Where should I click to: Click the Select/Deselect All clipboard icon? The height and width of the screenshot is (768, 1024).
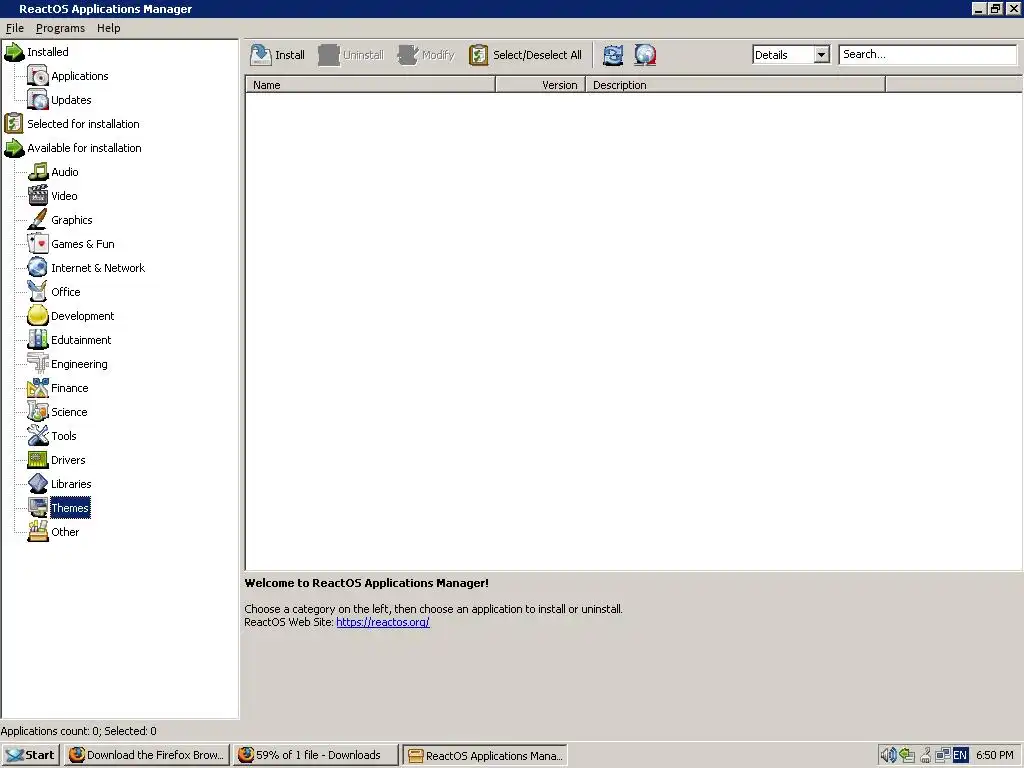coord(478,55)
